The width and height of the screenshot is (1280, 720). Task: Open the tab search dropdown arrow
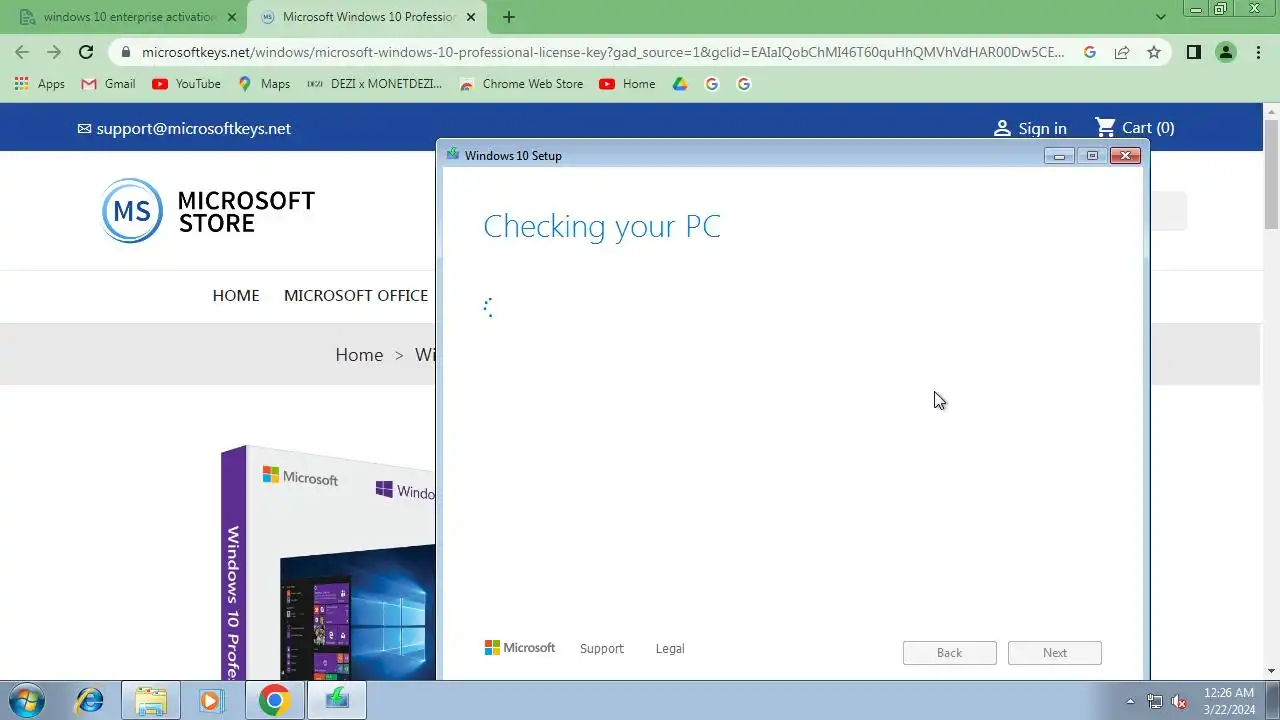point(1161,17)
